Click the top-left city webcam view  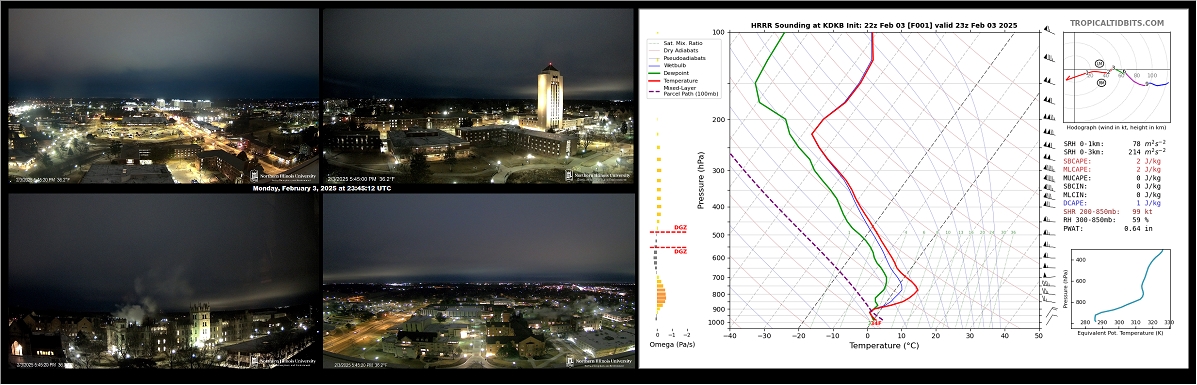click(163, 96)
